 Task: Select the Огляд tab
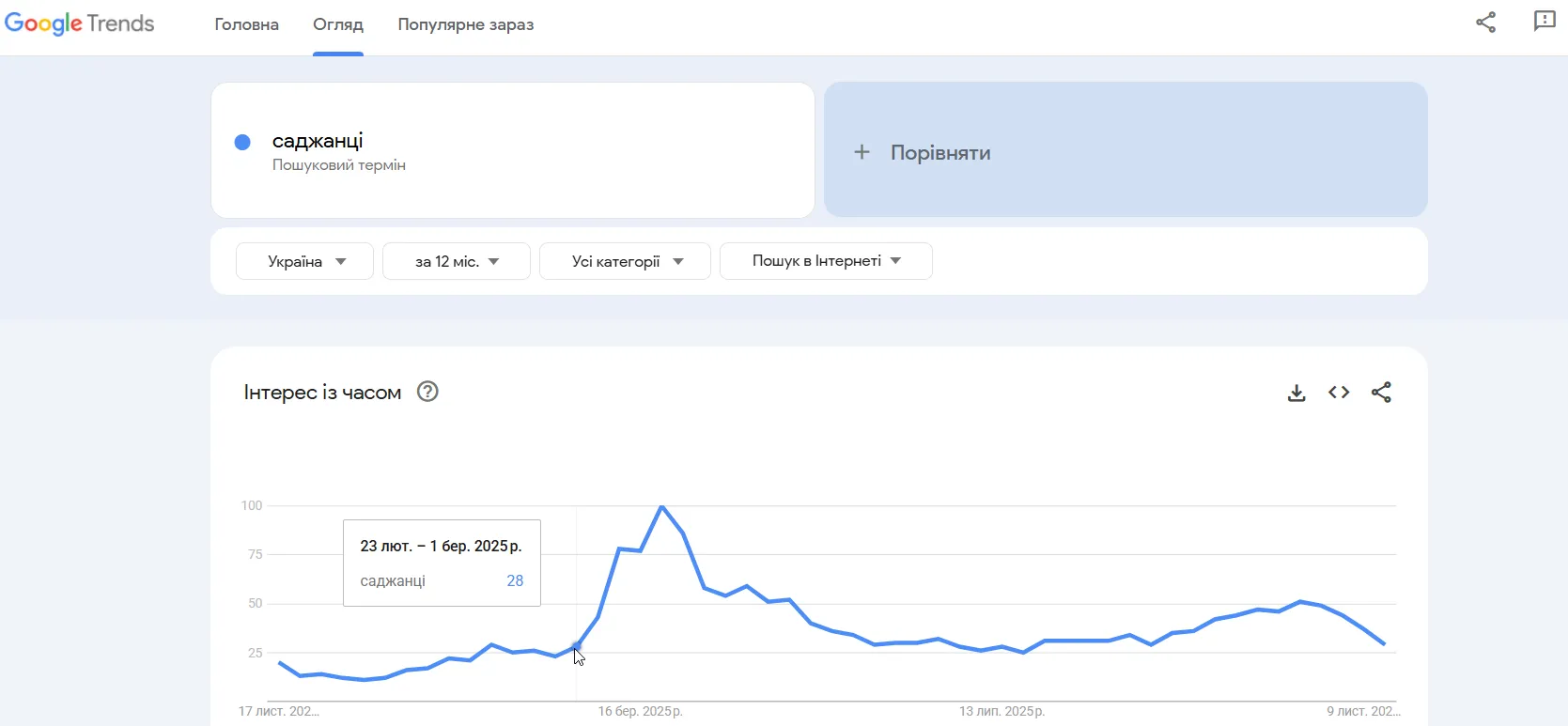coord(337,25)
